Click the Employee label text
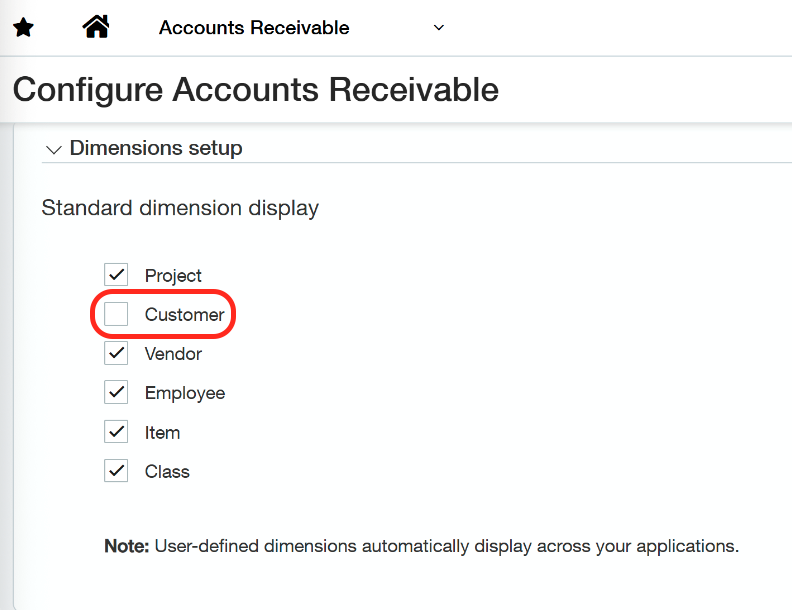 coord(185,393)
